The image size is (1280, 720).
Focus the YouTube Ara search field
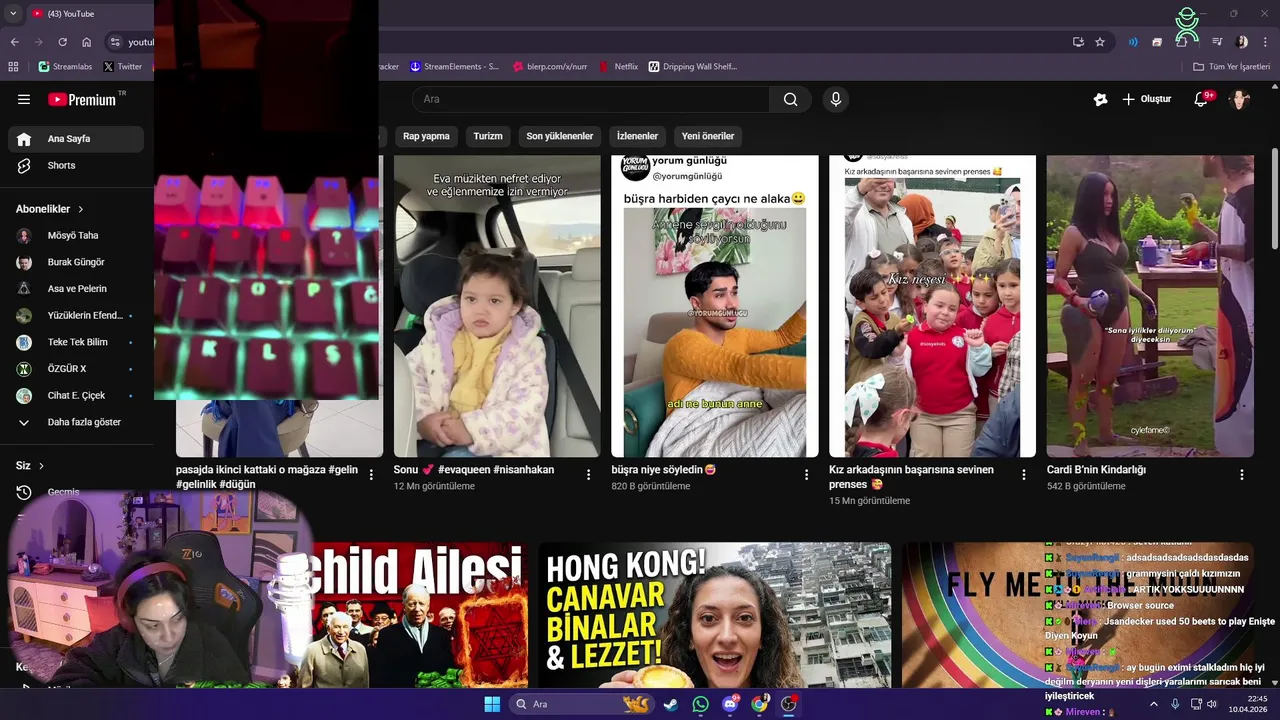(591, 99)
